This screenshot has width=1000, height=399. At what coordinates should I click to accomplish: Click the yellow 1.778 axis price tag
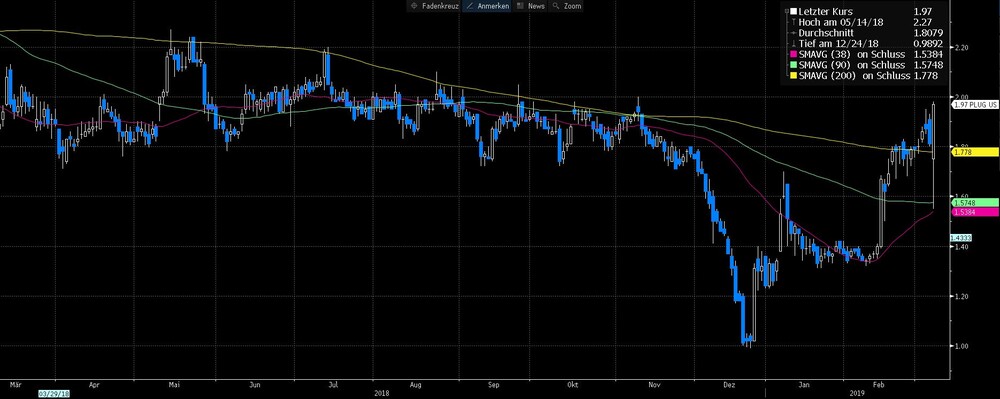coord(974,152)
